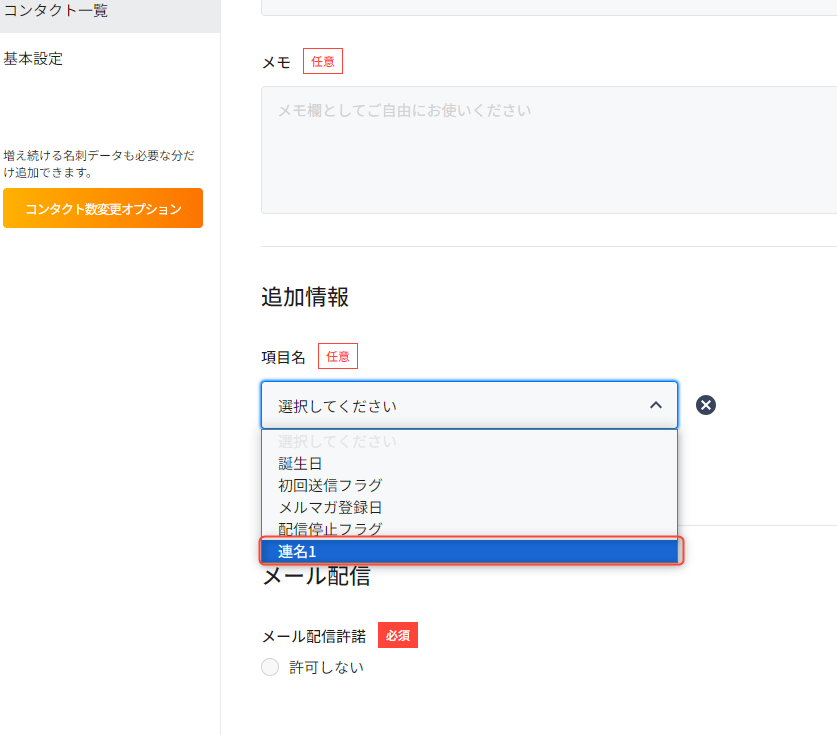Click the red 必須 badge
This screenshot has width=837, height=735.
pyautogui.click(x=397, y=636)
